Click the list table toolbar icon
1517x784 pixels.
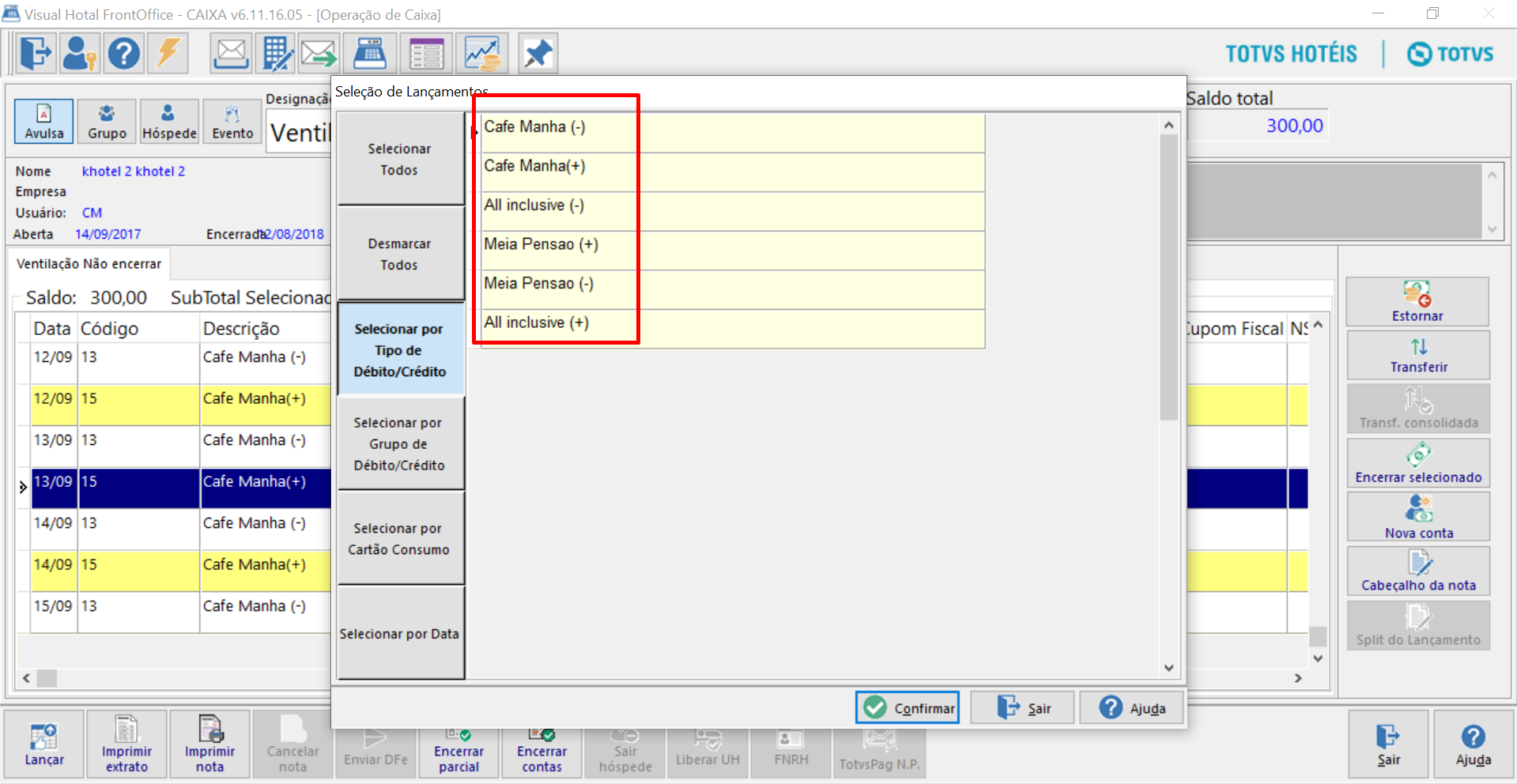tap(426, 54)
